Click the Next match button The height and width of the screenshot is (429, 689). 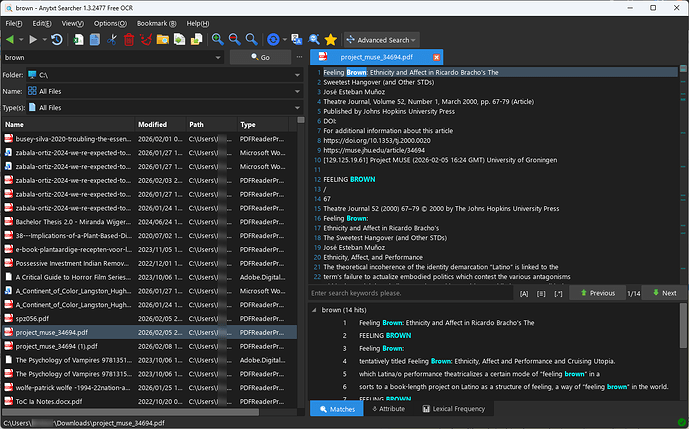click(664, 293)
